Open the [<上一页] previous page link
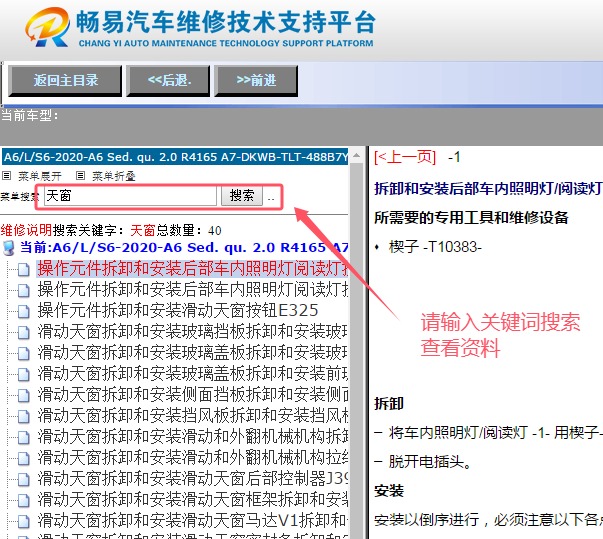Screen dimensions: 603x539 [405, 157]
